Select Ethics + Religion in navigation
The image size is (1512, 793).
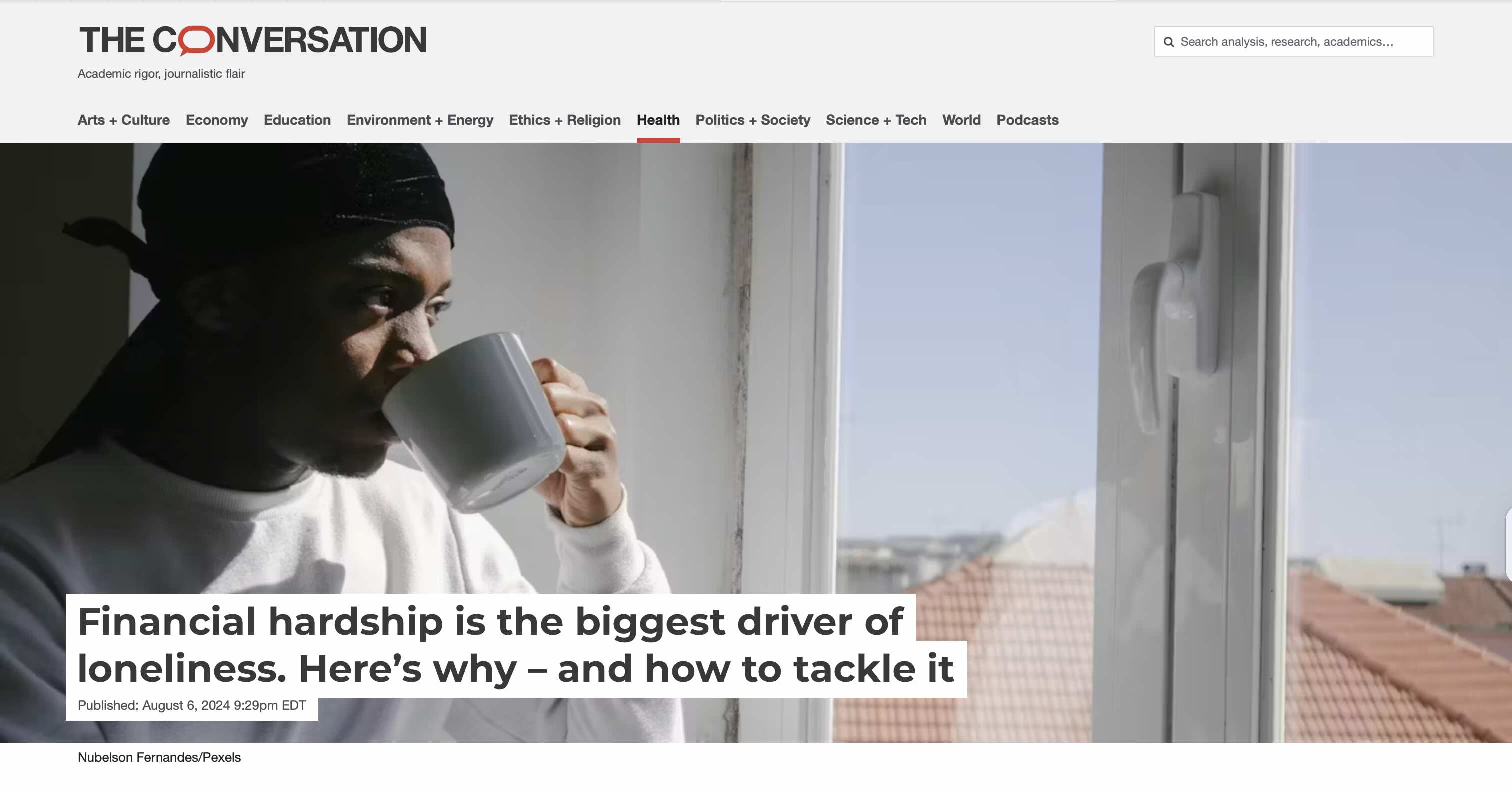[x=565, y=120]
